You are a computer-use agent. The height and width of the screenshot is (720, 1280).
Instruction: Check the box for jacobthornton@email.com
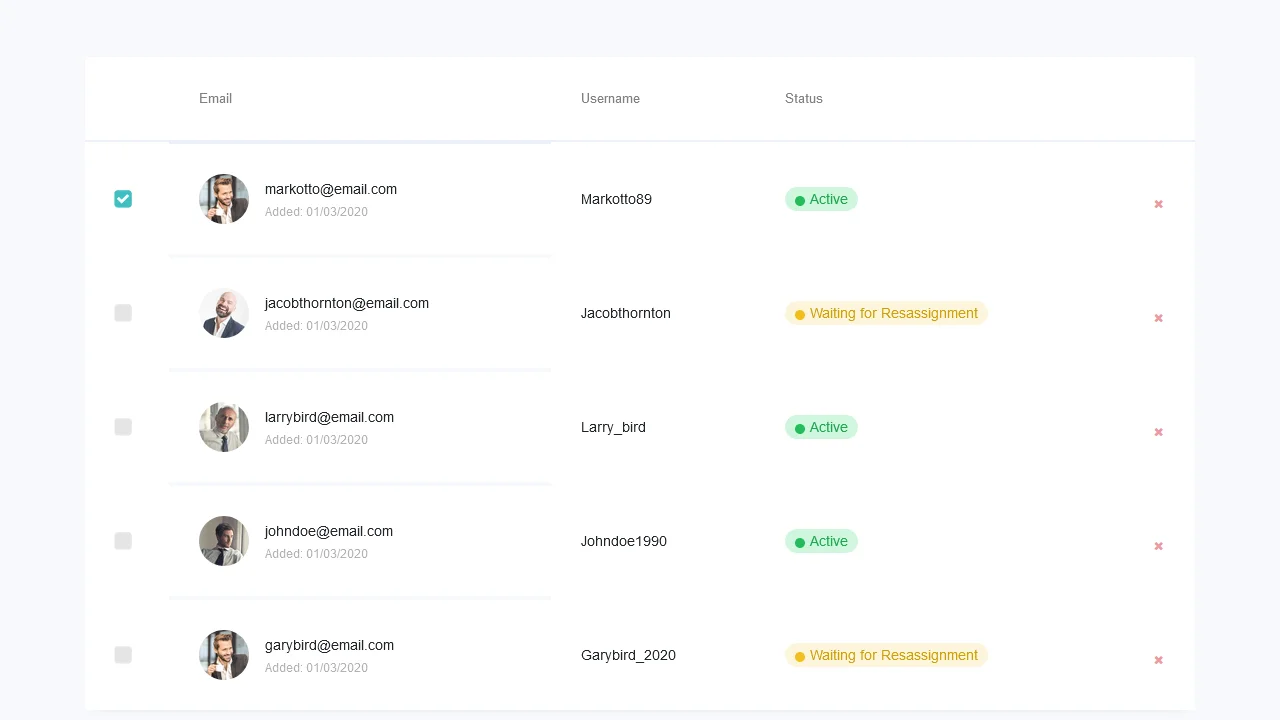[x=123, y=313]
